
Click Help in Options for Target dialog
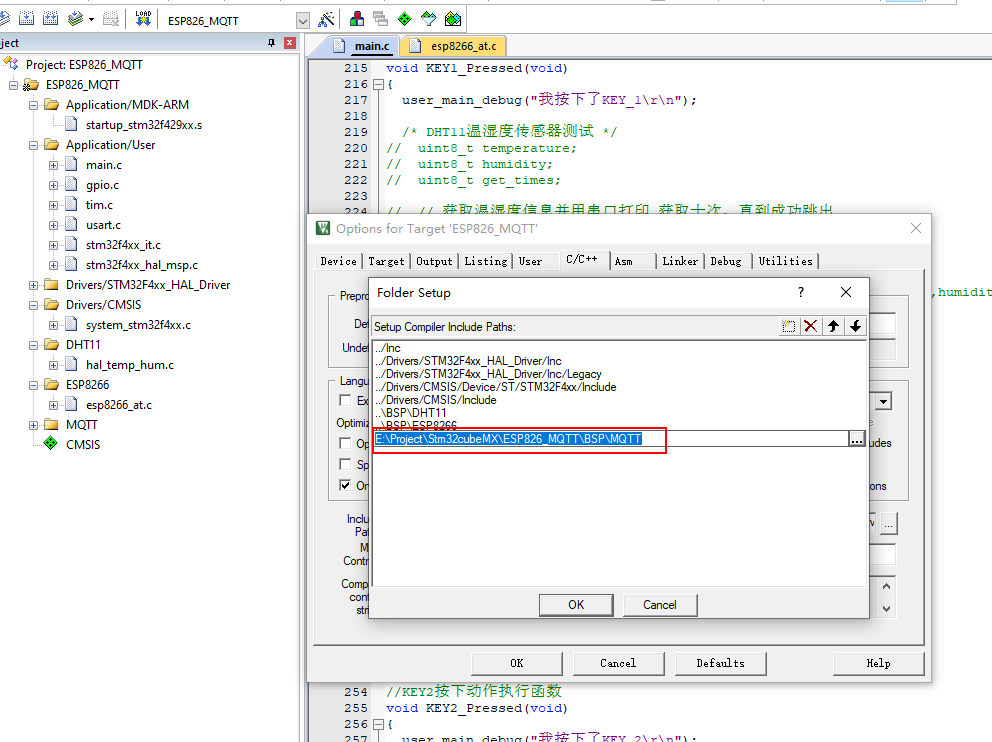point(878,663)
